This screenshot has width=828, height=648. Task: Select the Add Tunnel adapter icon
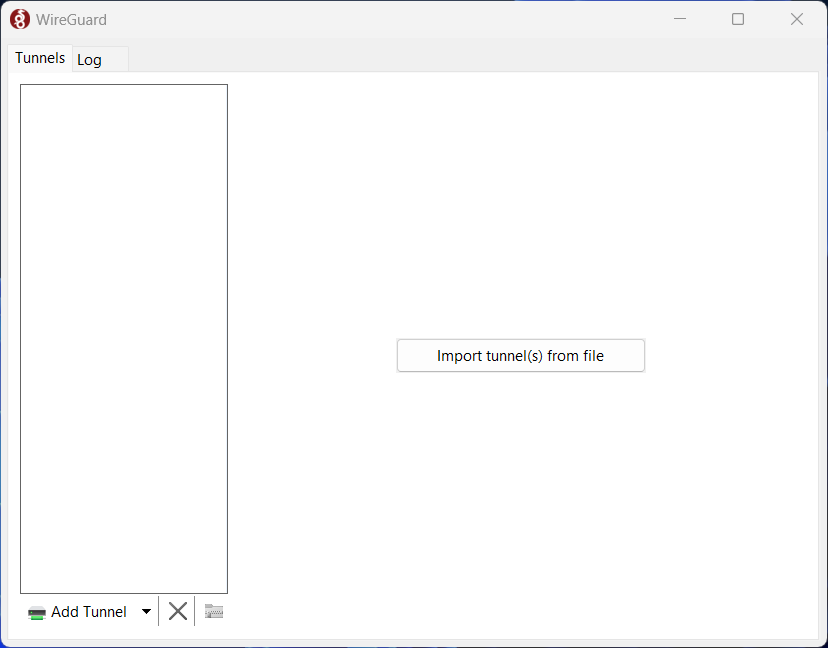[36, 611]
